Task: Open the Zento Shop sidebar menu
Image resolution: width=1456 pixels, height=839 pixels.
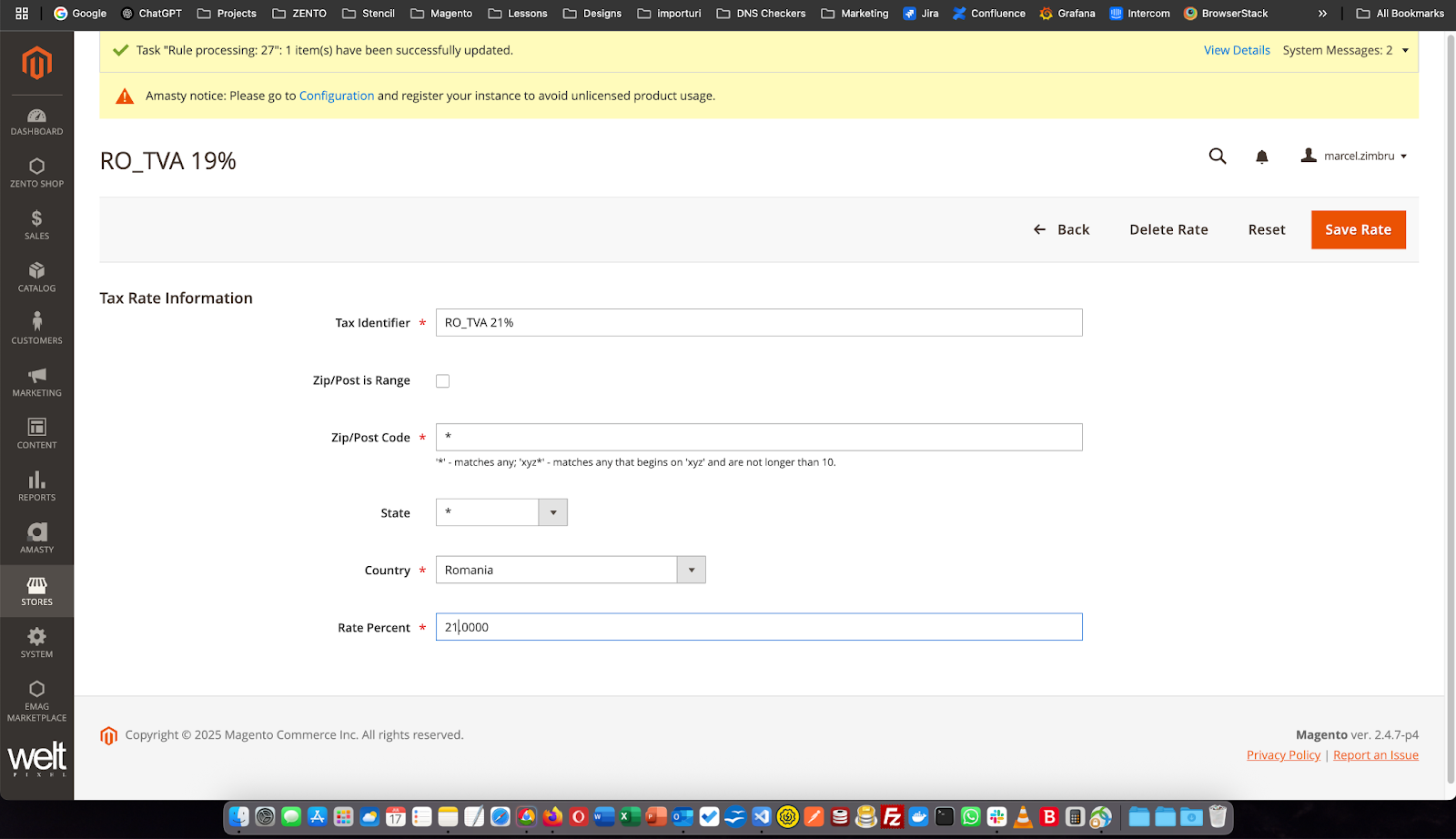Action: pyautogui.click(x=36, y=174)
